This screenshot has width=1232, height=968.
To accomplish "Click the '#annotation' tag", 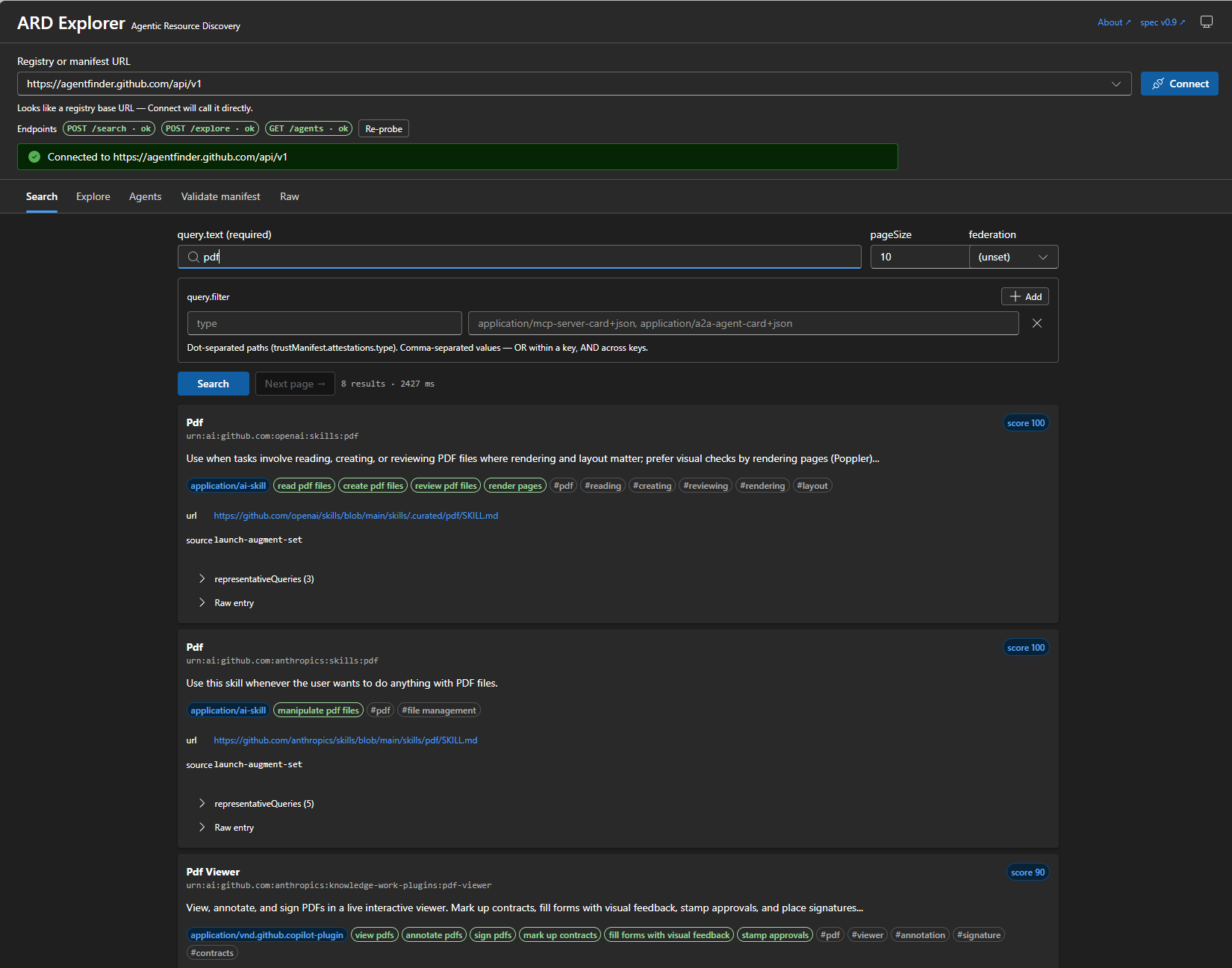I will tap(921, 935).
